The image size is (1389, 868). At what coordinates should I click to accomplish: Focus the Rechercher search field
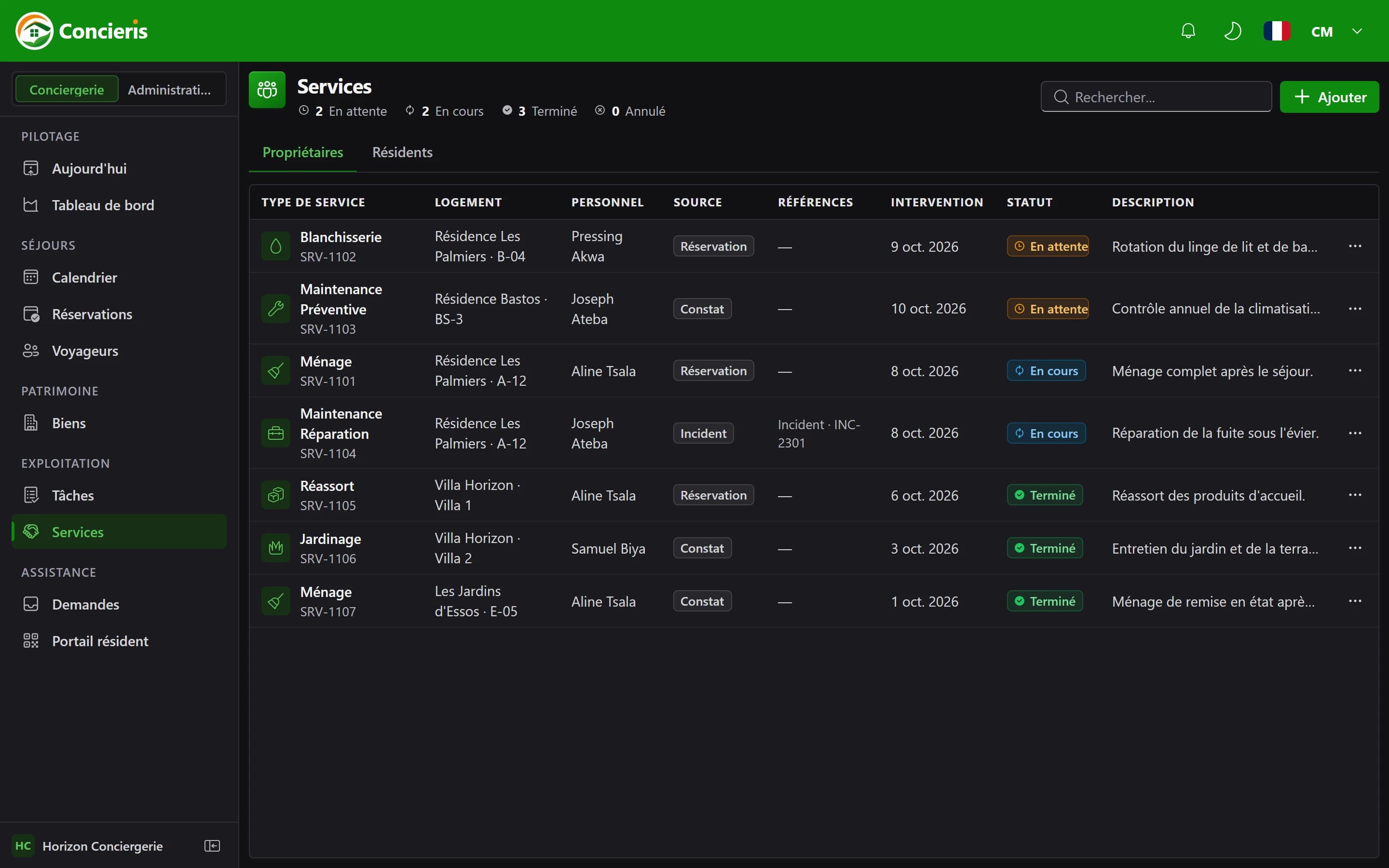coord(1156,96)
